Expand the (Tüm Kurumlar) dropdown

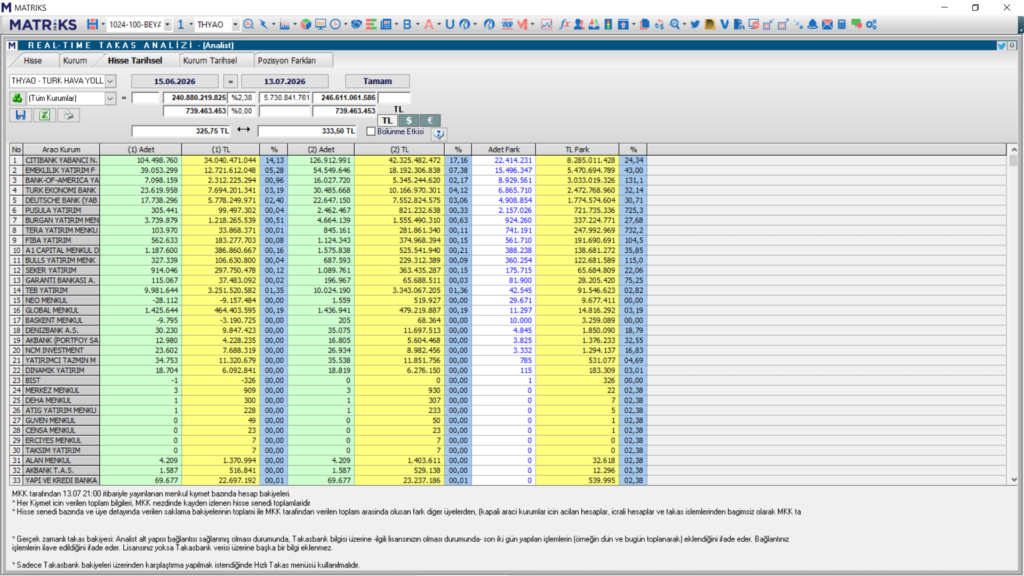tap(110, 98)
